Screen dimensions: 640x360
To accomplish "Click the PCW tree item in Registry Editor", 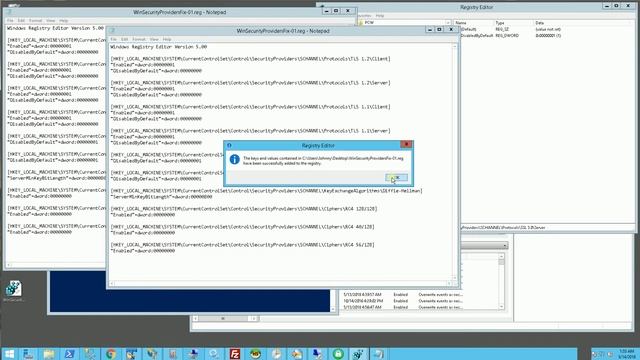I will 369,22.
